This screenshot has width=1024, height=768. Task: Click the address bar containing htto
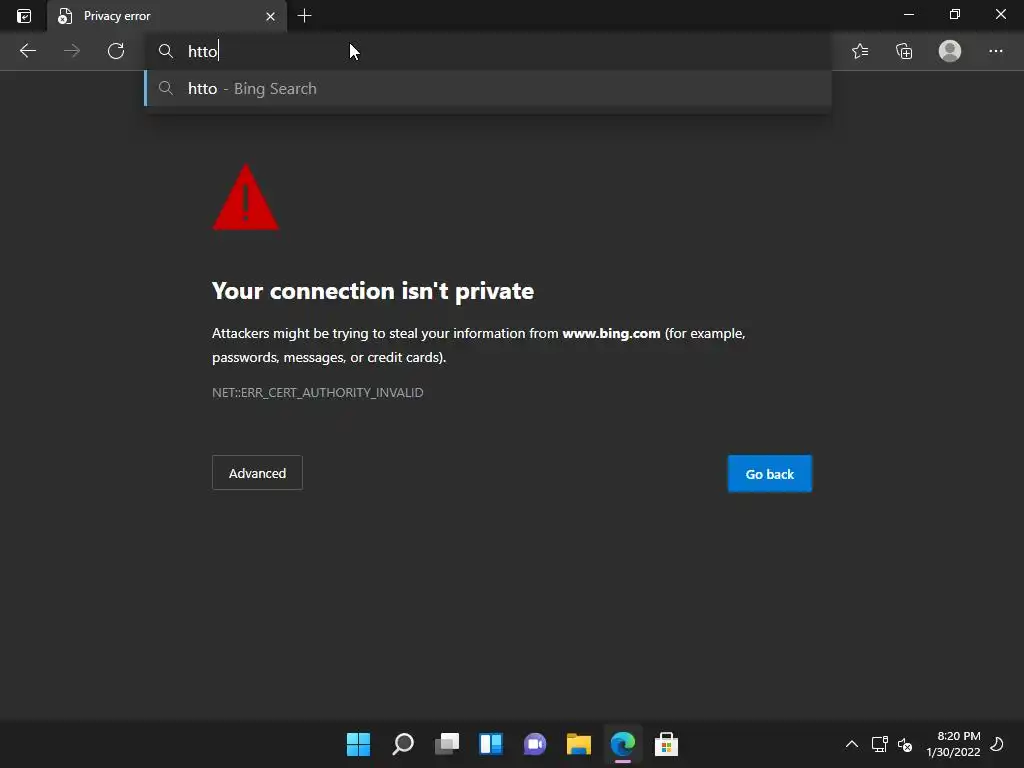pos(488,51)
